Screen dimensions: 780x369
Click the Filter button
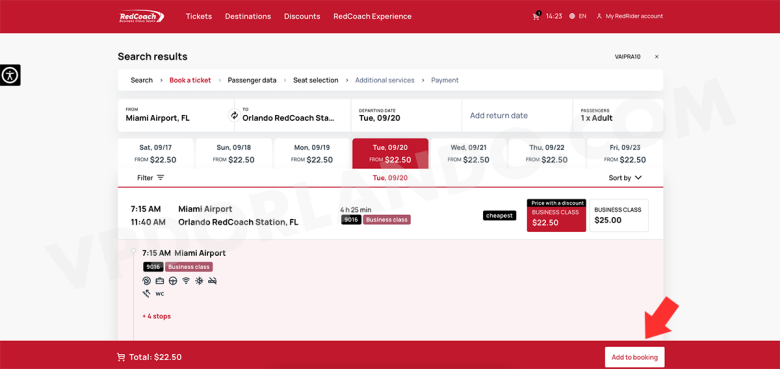(151, 178)
